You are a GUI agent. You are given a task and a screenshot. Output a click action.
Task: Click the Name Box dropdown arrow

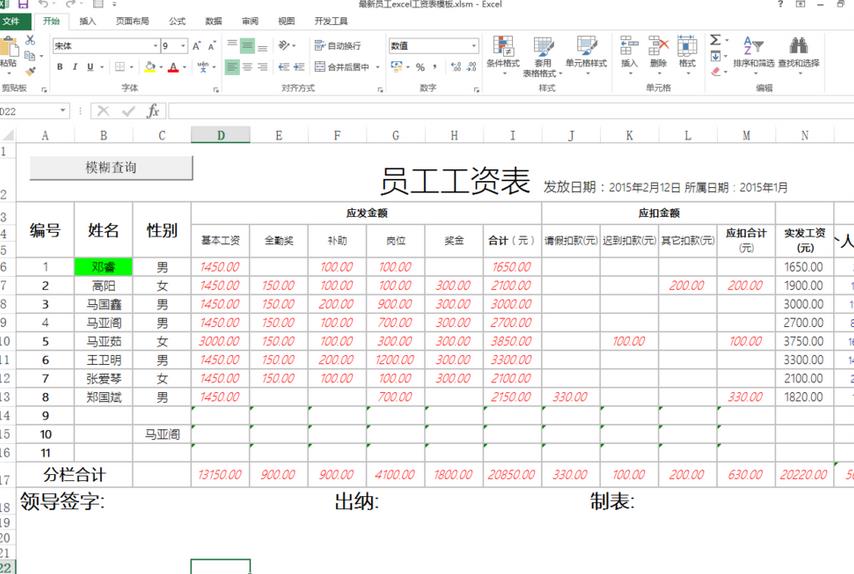click(x=63, y=111)
